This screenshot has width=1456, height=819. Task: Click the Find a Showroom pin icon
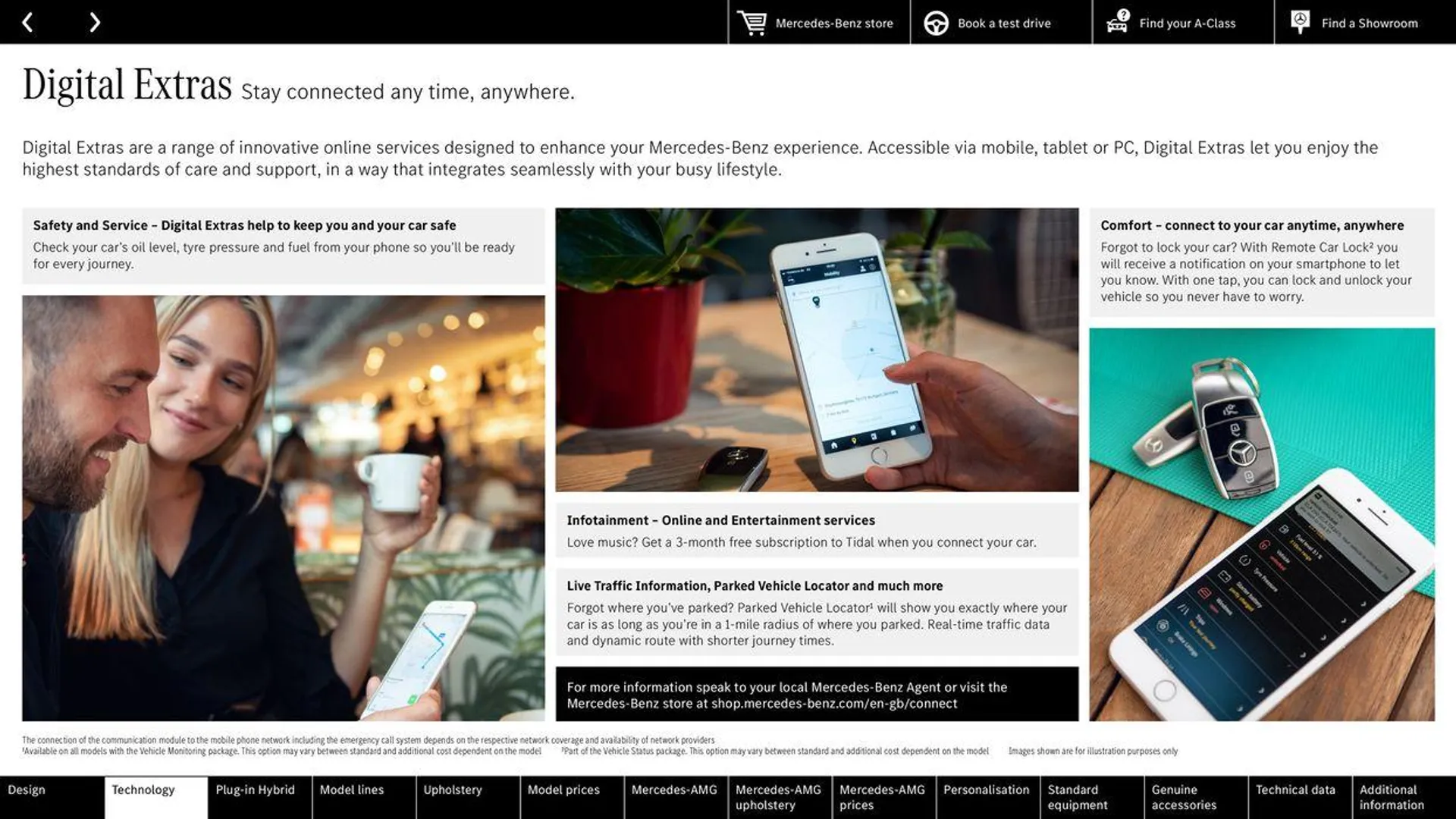pyautogui.click(x=1299, y=22)
